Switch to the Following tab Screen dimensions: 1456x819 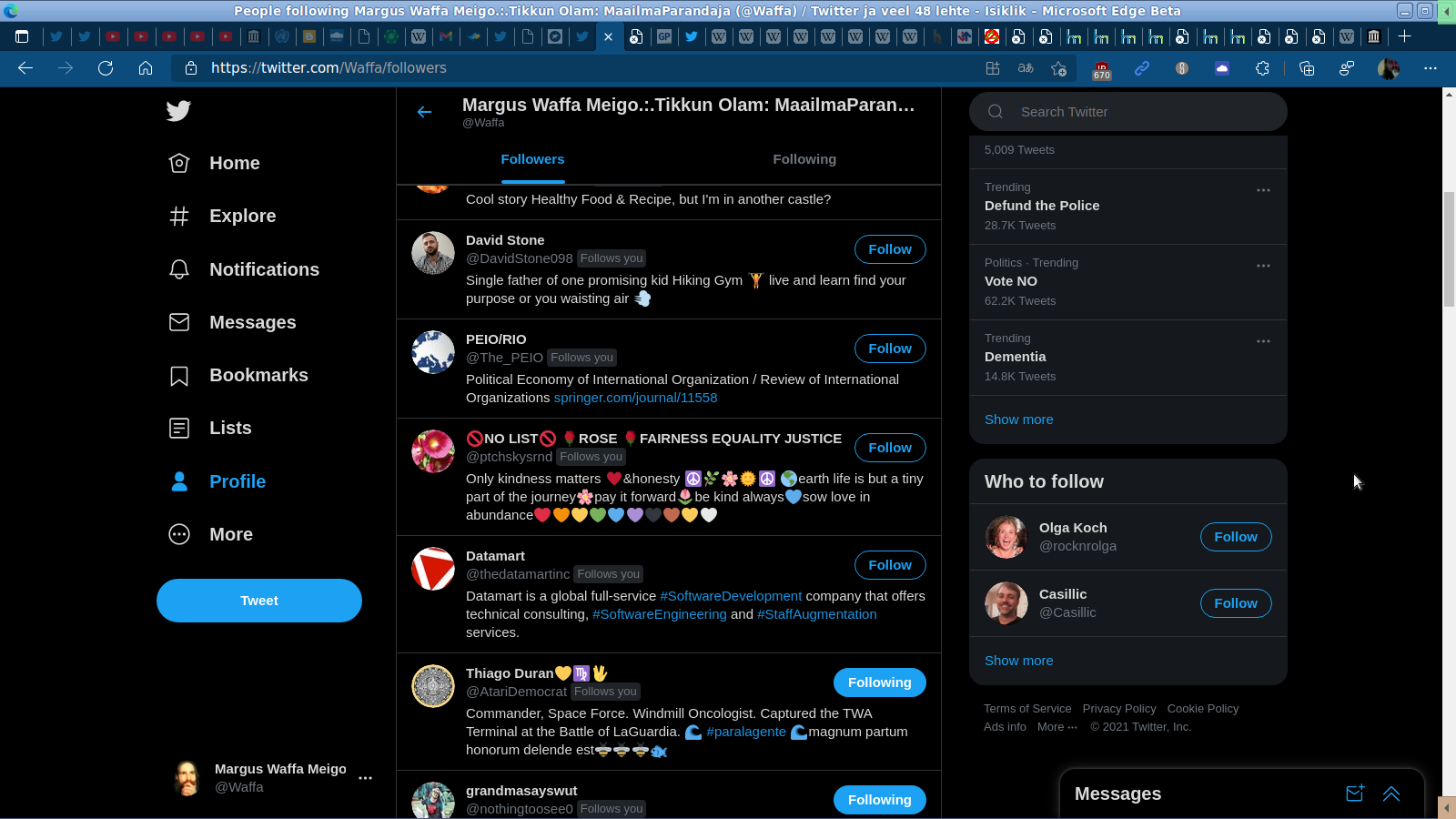(804, 159)
